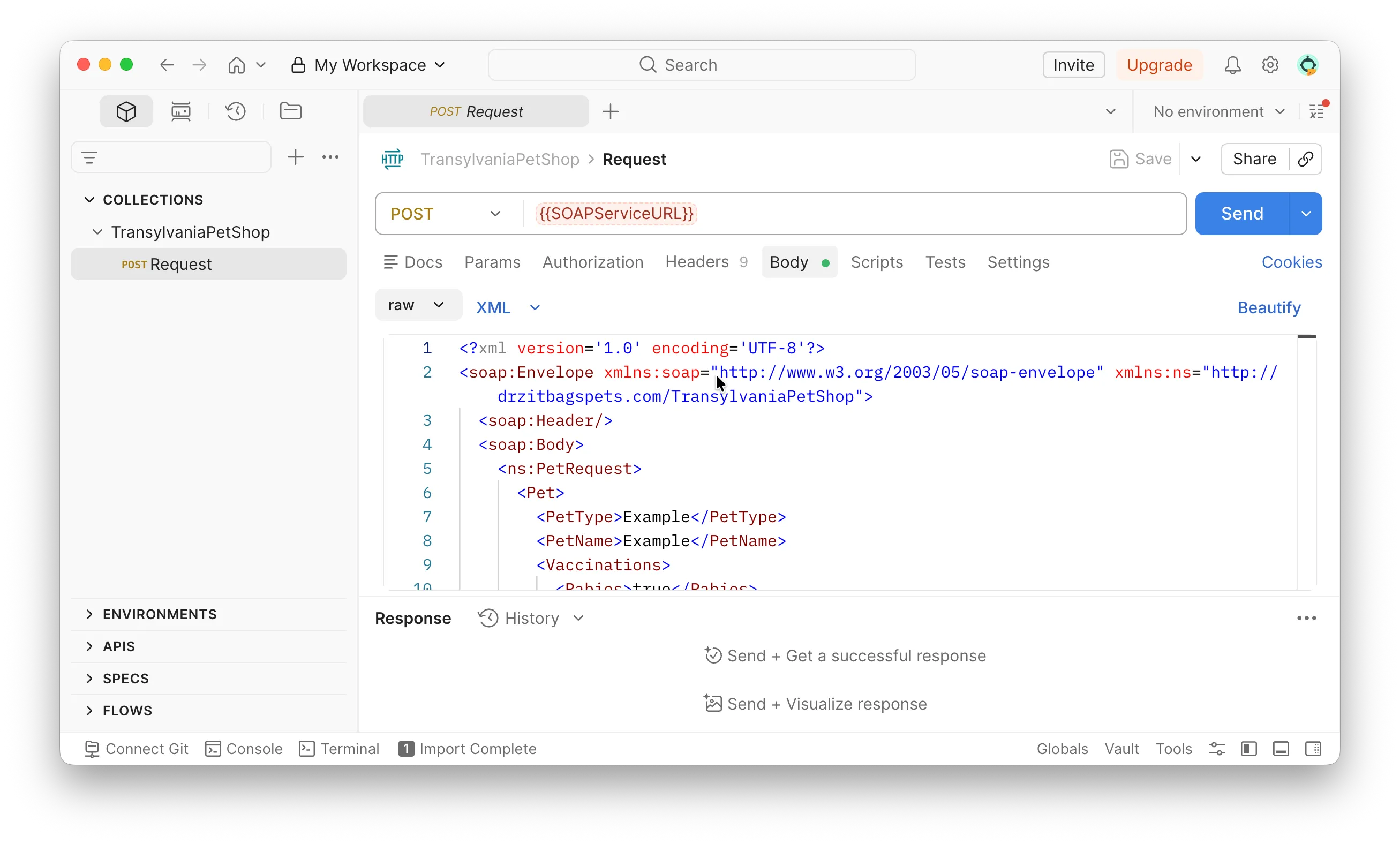The width and height of the screenshot is (1400, 844).
Task: Create new collection with plus icon
Action: 296,157
